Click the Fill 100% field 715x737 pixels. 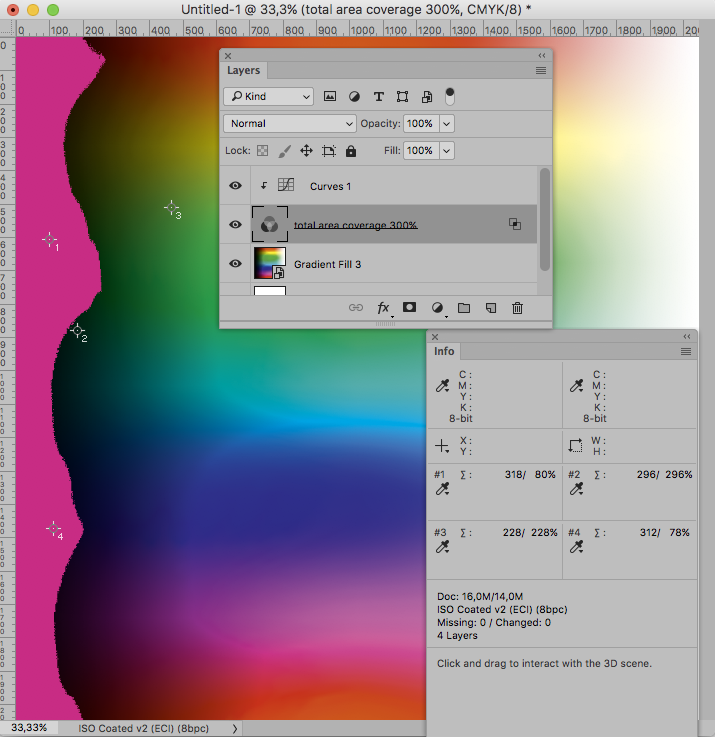(x=421, y=151)
